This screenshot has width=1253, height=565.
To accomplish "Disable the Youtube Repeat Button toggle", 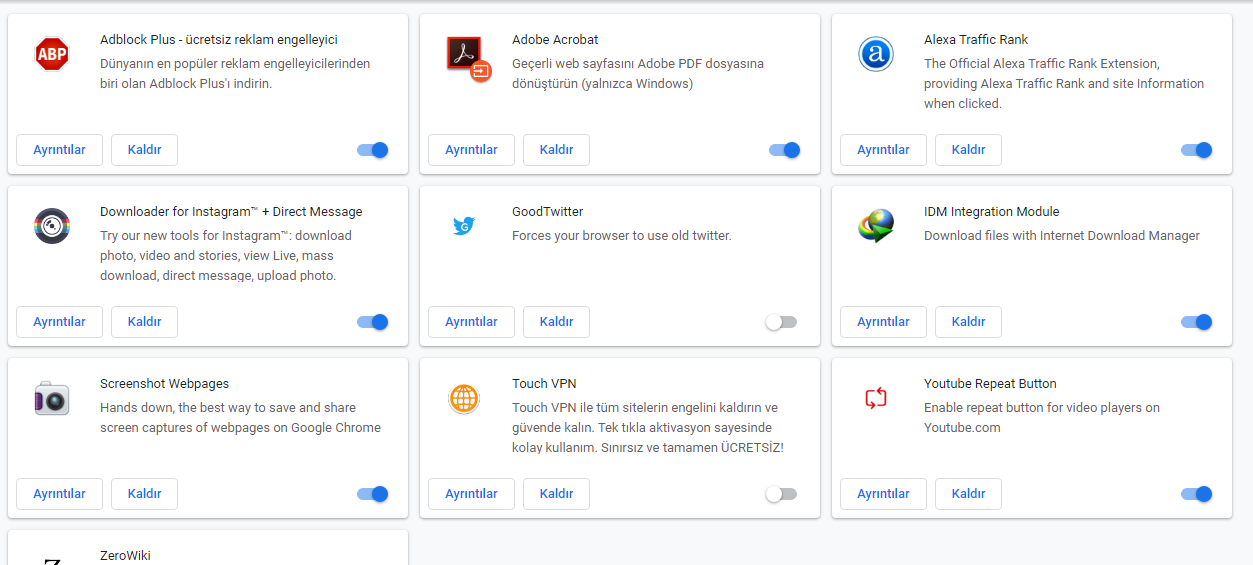I will (1196, 494).
